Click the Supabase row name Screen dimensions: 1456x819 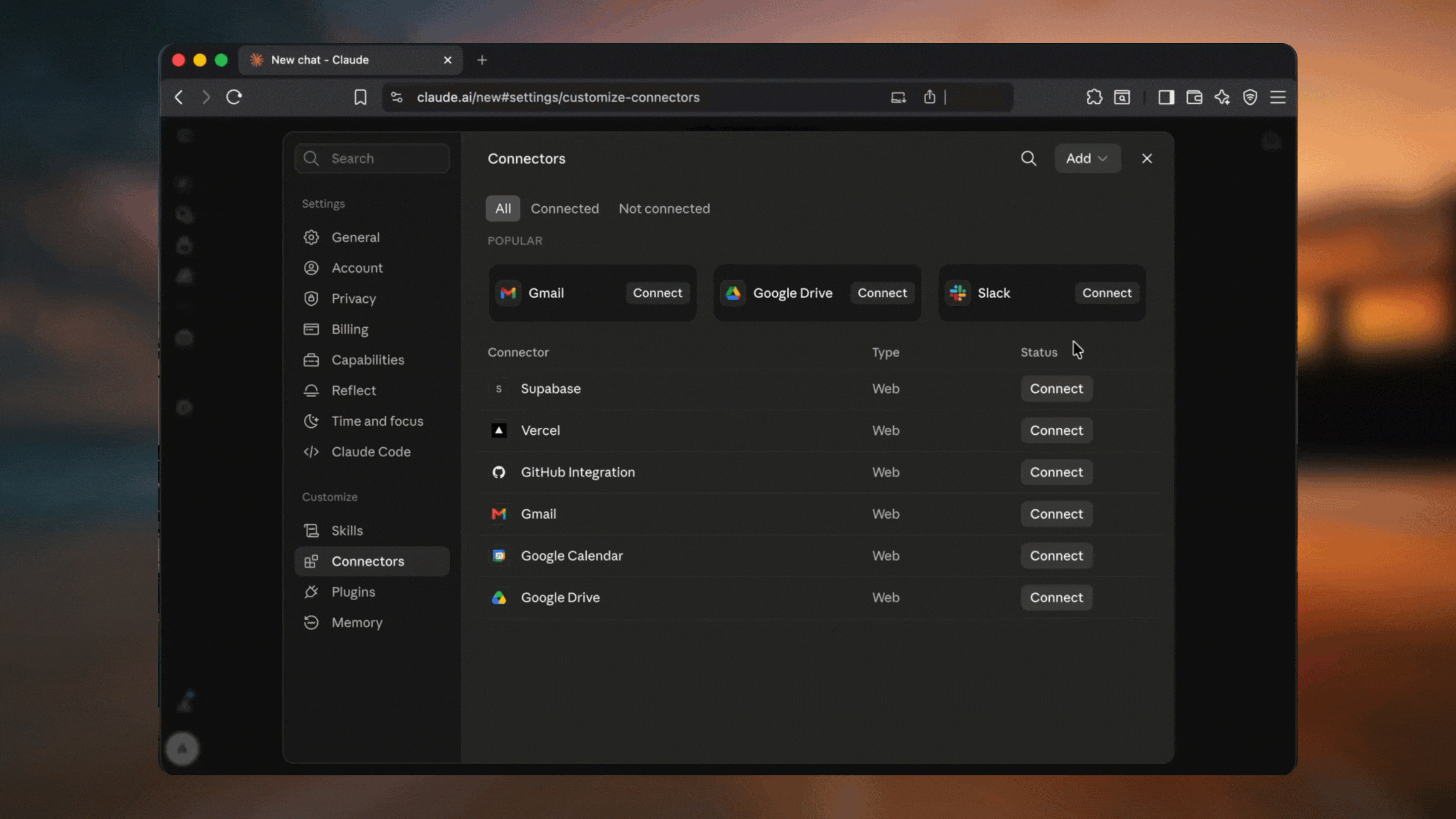pyautogui.click(x=551, y=389)
